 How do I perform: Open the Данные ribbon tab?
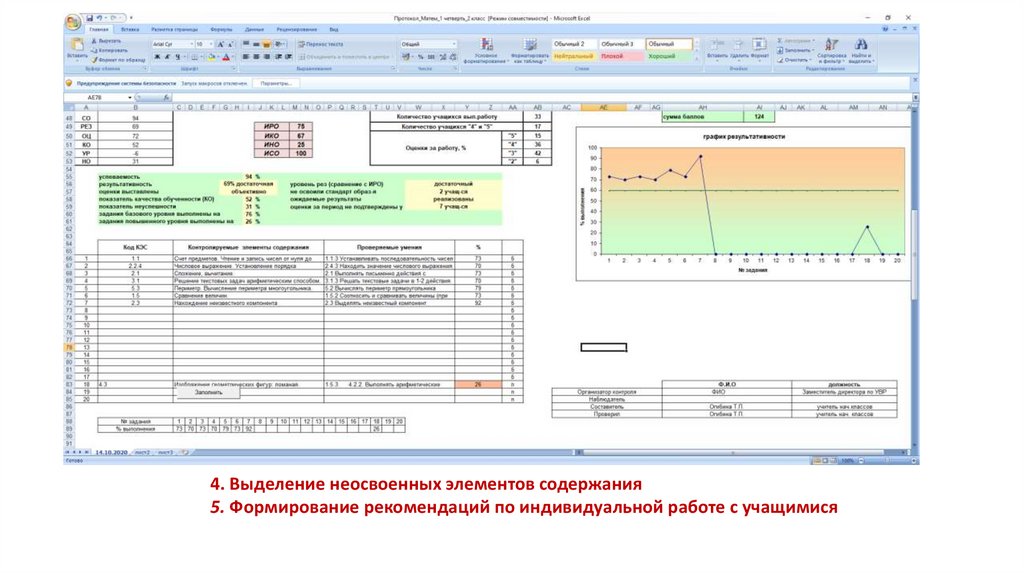(x=254, y=29)
